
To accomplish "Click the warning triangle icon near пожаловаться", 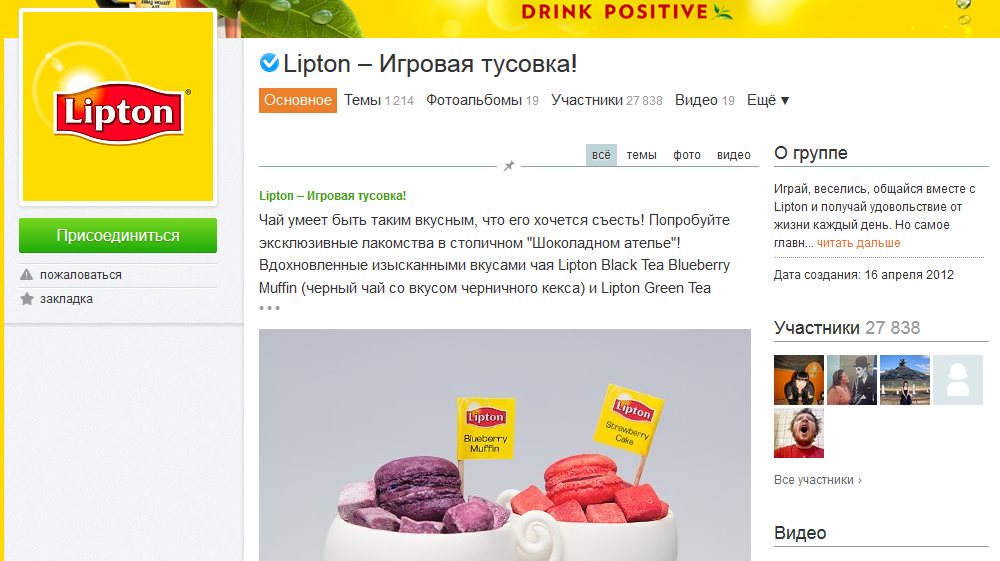I will [x=26, y=275].
